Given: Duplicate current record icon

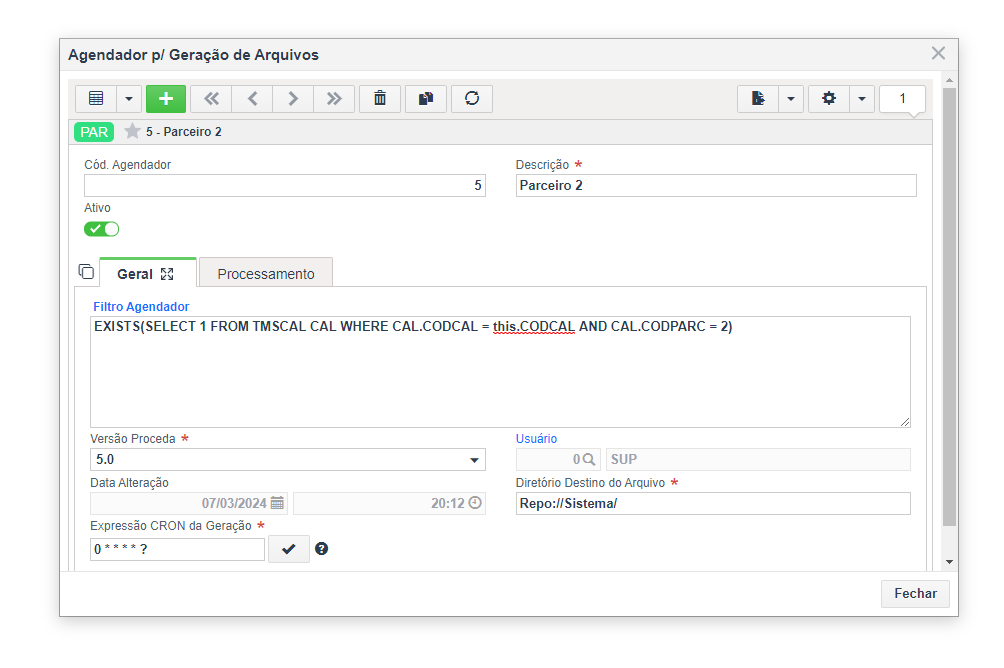Looking at the screenshot, I should [x=426, y=99].
